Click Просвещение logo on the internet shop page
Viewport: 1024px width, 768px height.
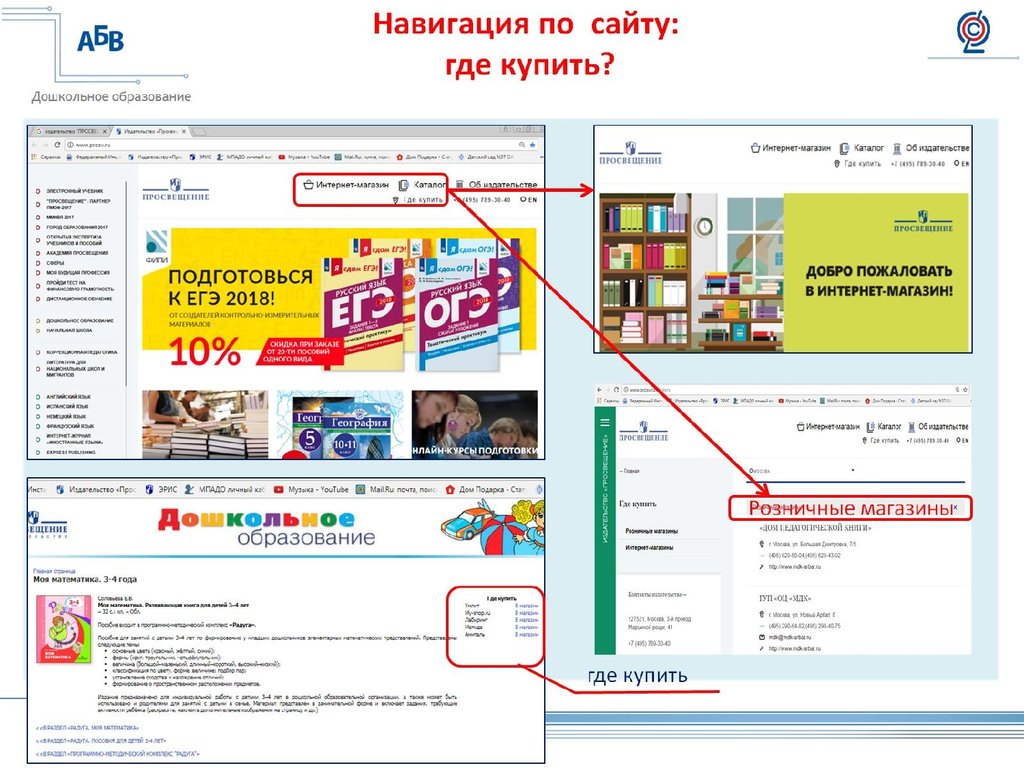point(631,153)
